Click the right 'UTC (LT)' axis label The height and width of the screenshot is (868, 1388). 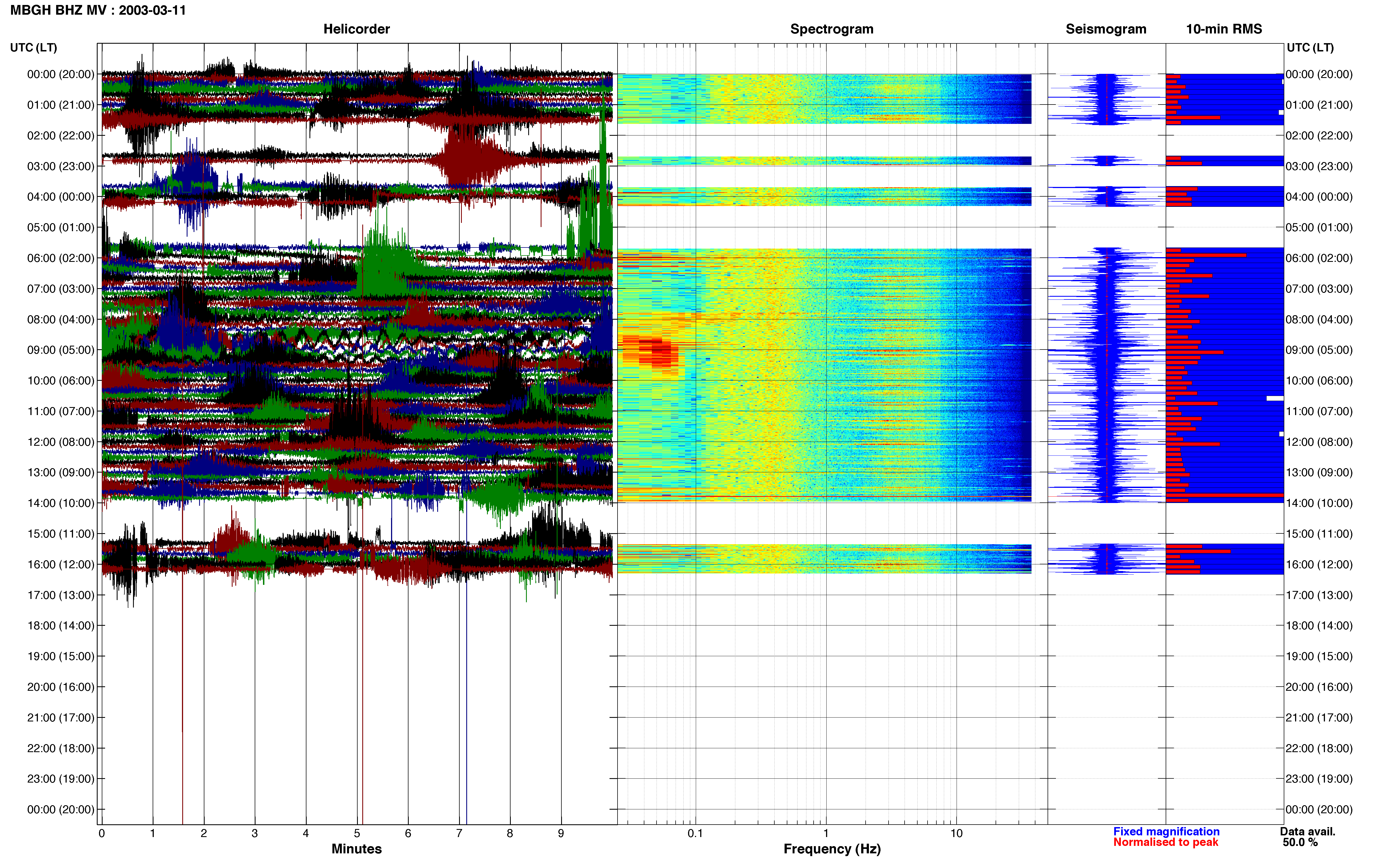[1310, 48]
